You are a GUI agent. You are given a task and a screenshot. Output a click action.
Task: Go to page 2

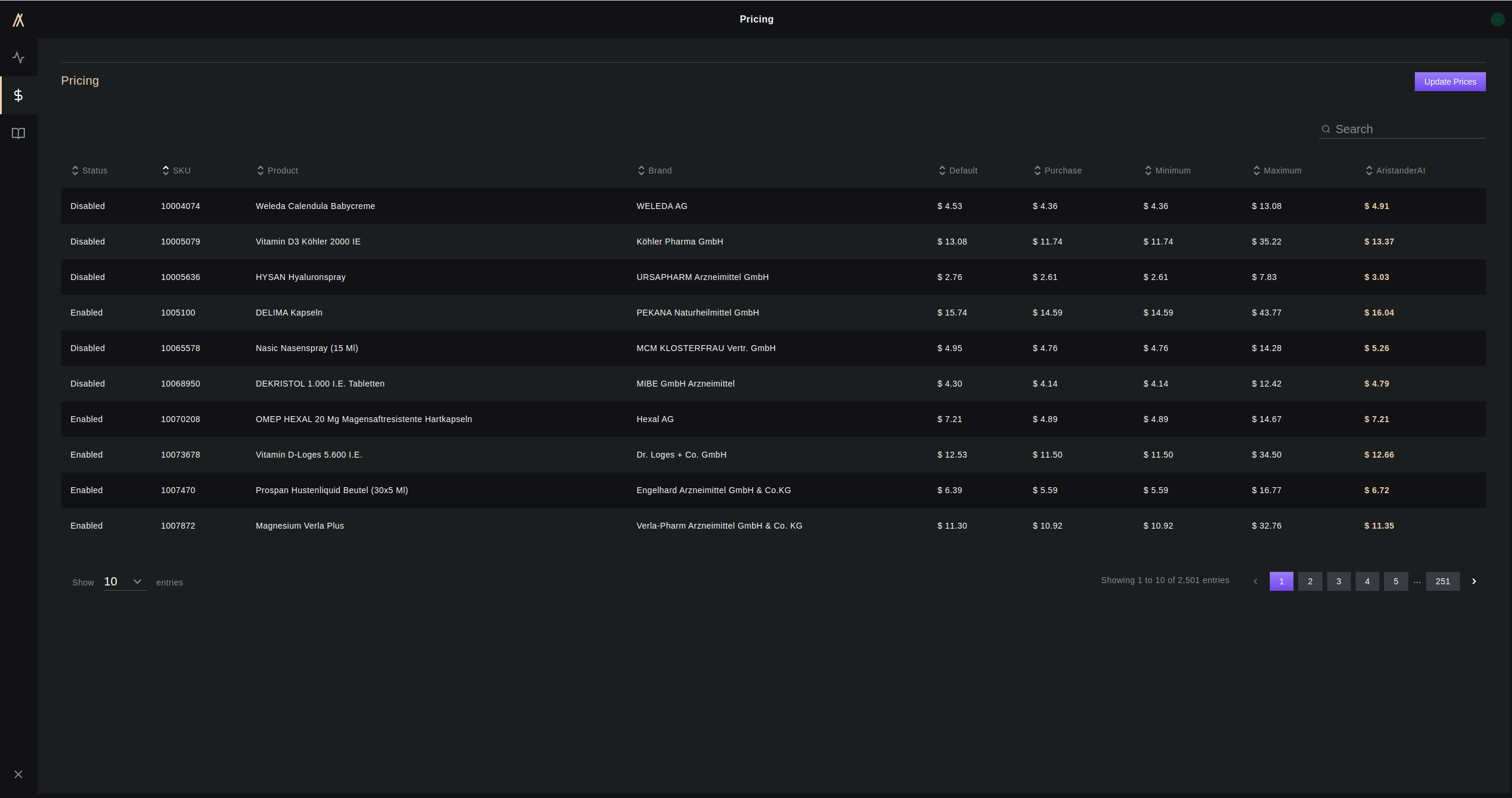(1310, 581)
